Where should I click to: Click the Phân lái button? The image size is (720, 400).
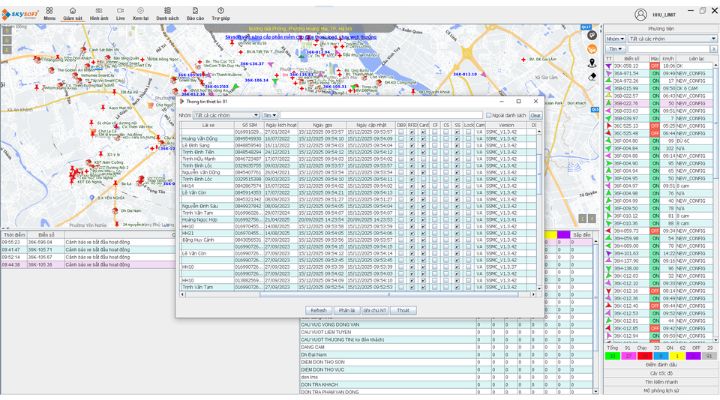(346, 311)
